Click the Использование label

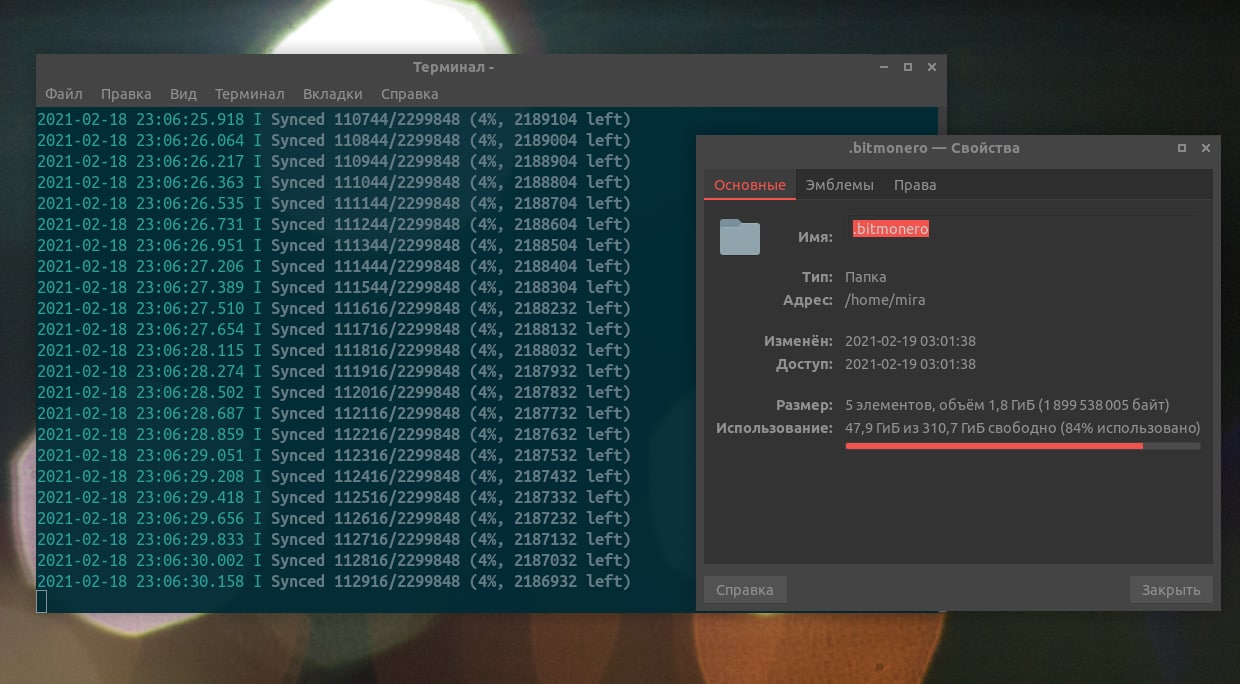pos(774,428)
